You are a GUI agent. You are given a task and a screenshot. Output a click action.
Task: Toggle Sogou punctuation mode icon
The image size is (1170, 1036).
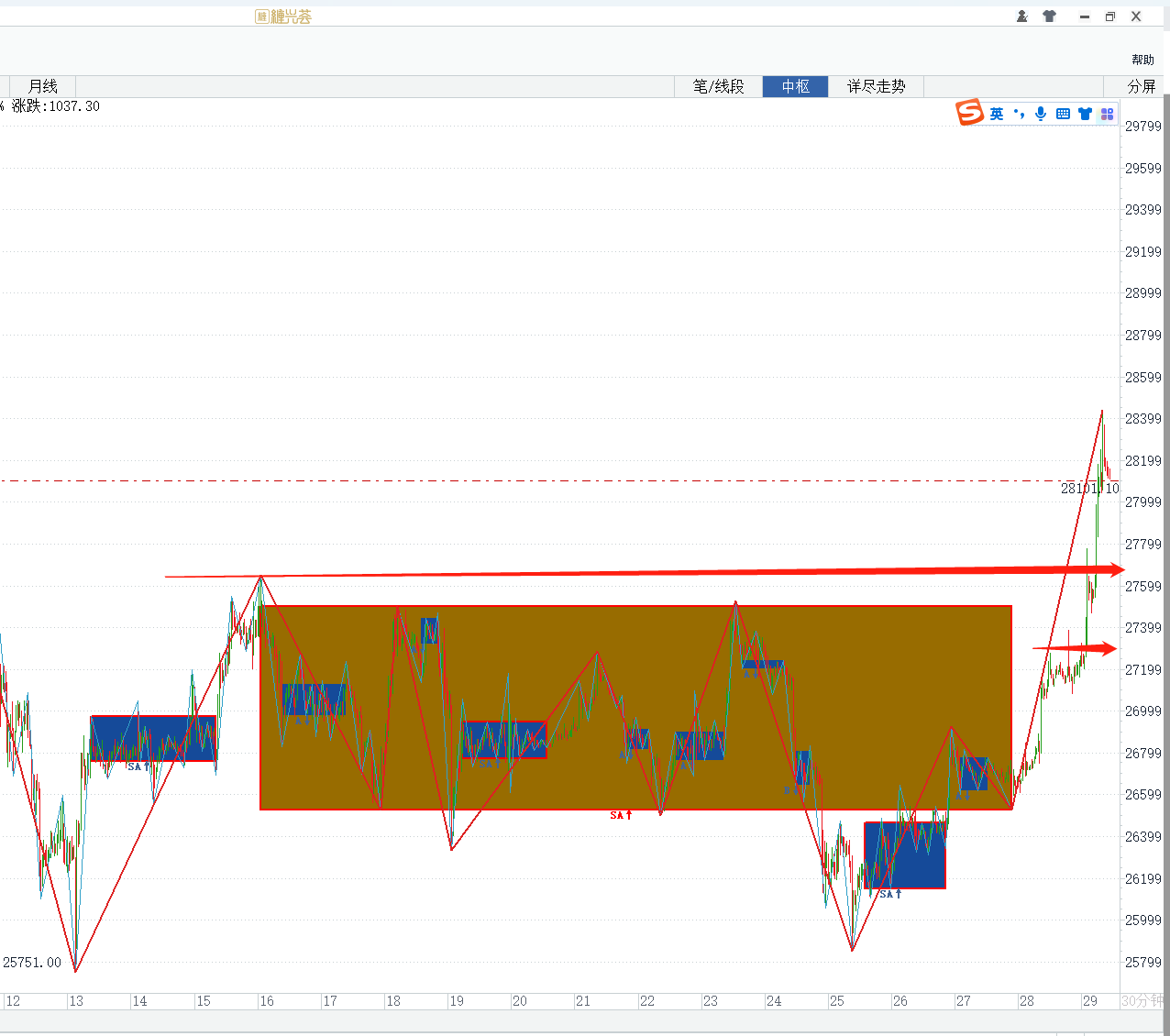tap(1020, 114)
